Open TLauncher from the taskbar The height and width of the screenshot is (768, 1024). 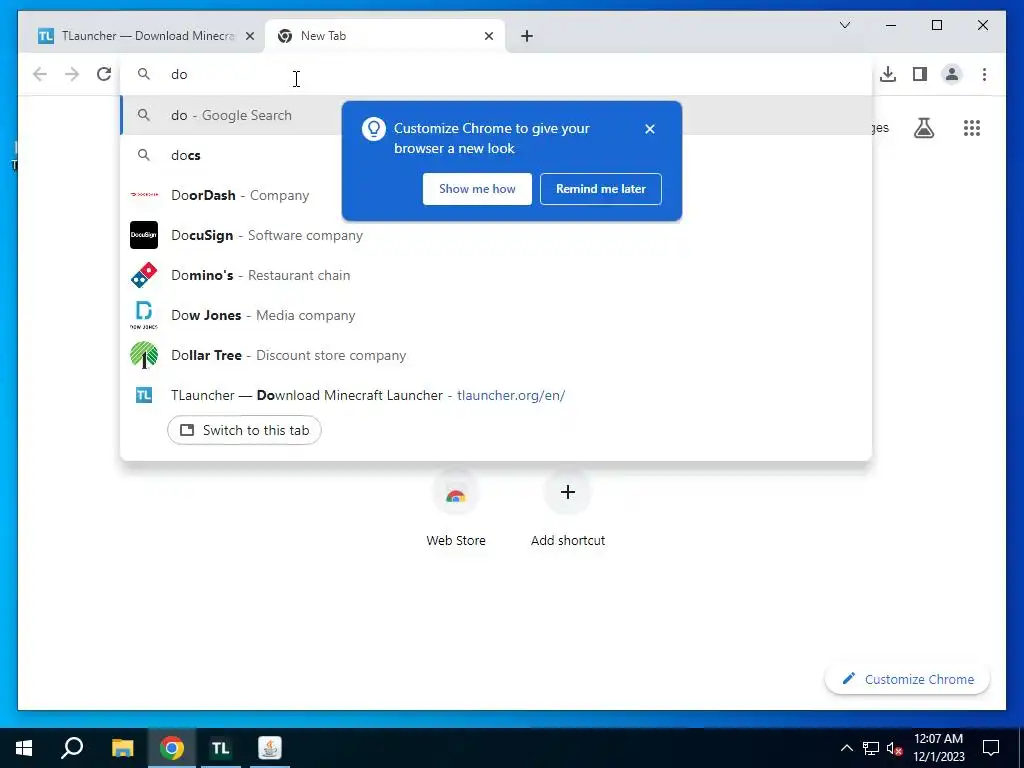coord(221,748)
